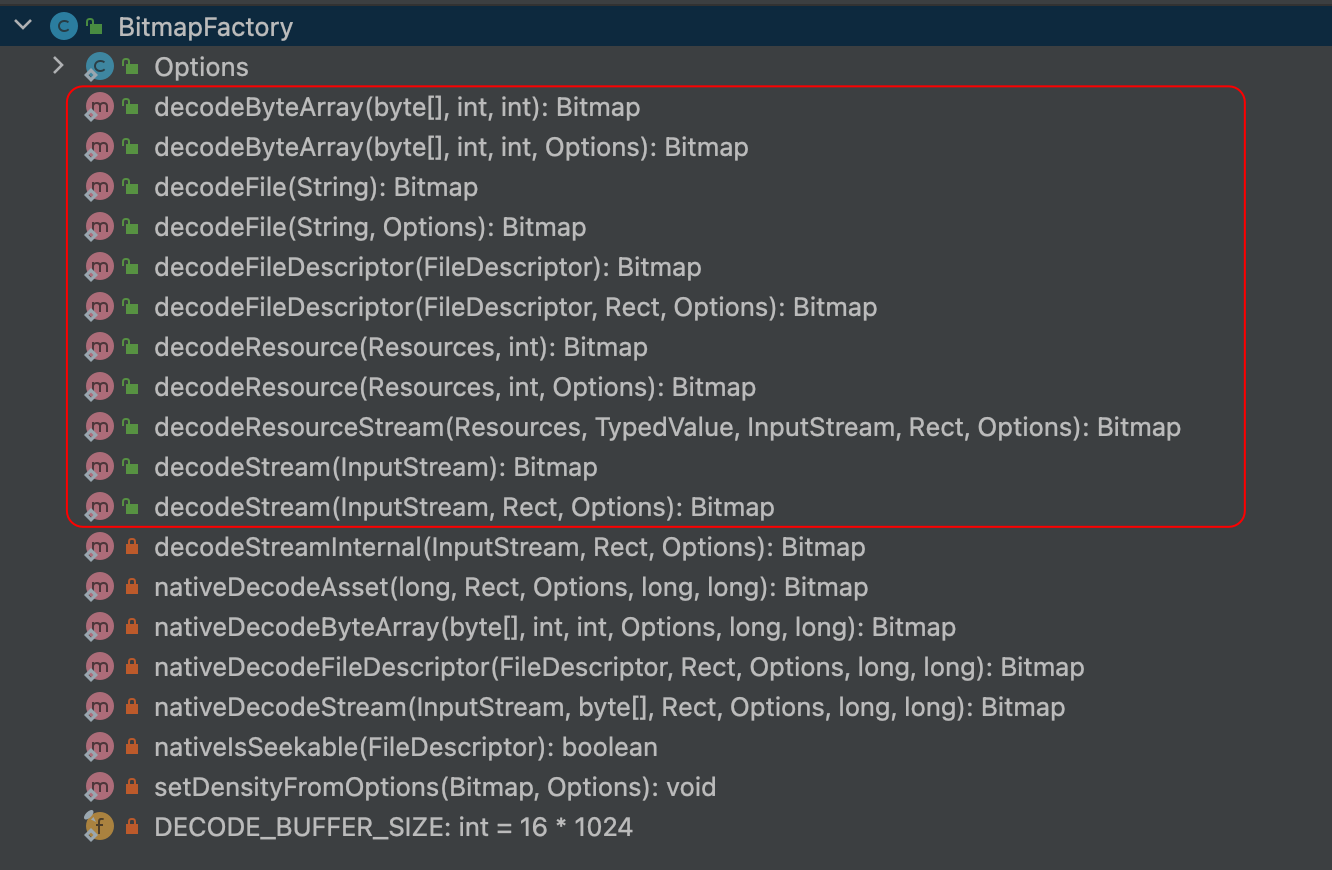Click the method icon beside decodeStreamInternal
This screenshot has width=1332, height=870.
coord(98,546)
